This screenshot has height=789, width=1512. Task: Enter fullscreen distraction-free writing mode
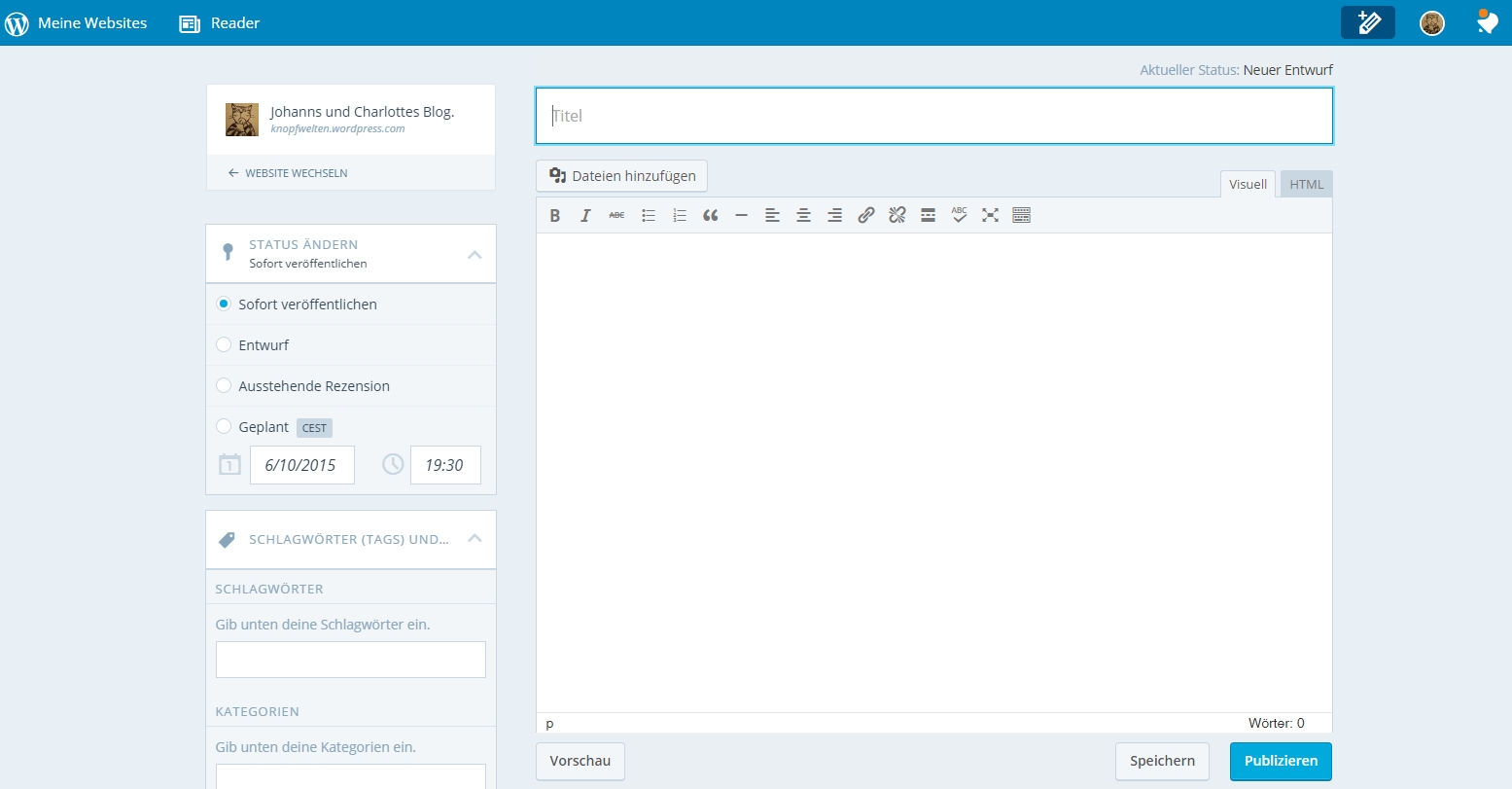(x=990, y=216)
